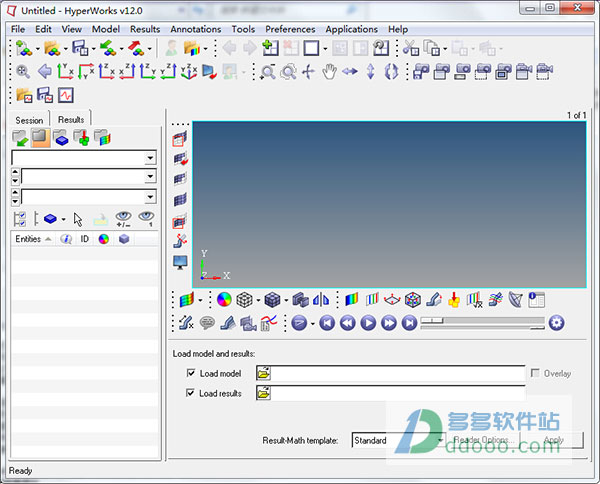Toggle the eye plus/minus visibility icon
The image size is (600, 484).
(x=123, y=219)
